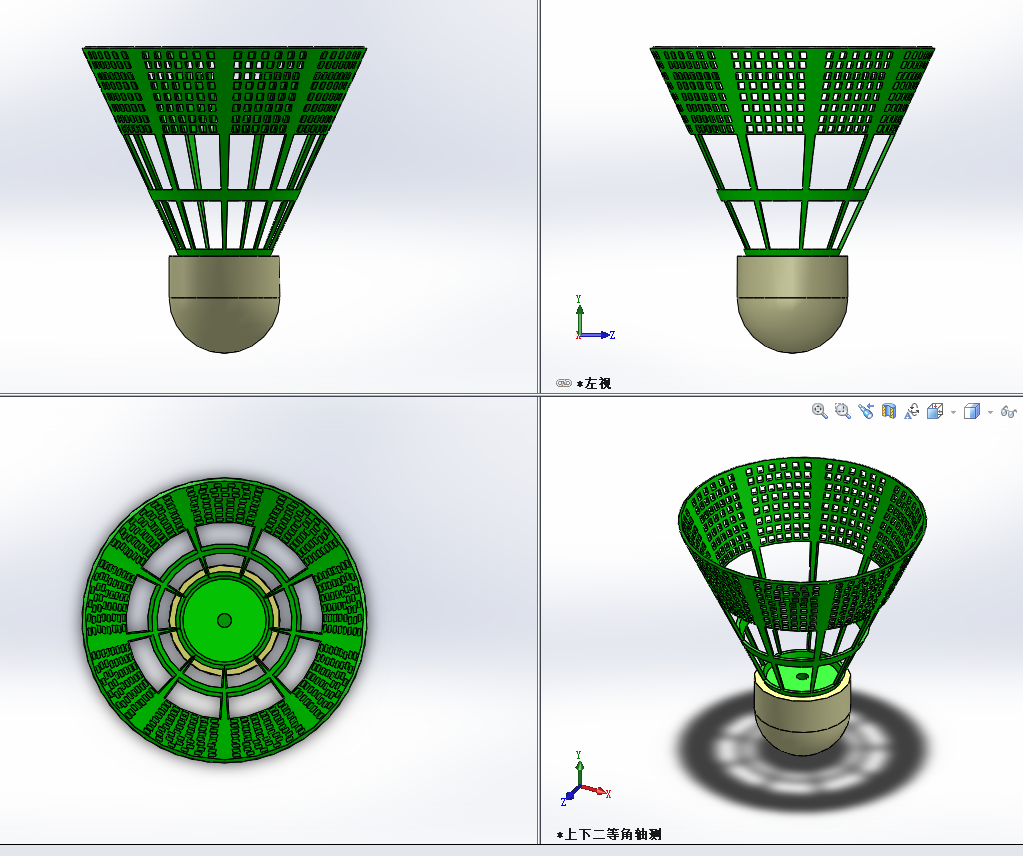Expand the Display Style dropdown arrow
This screenshot has width=1023, height=856.
pyautogui.click(x=990, y=412)
